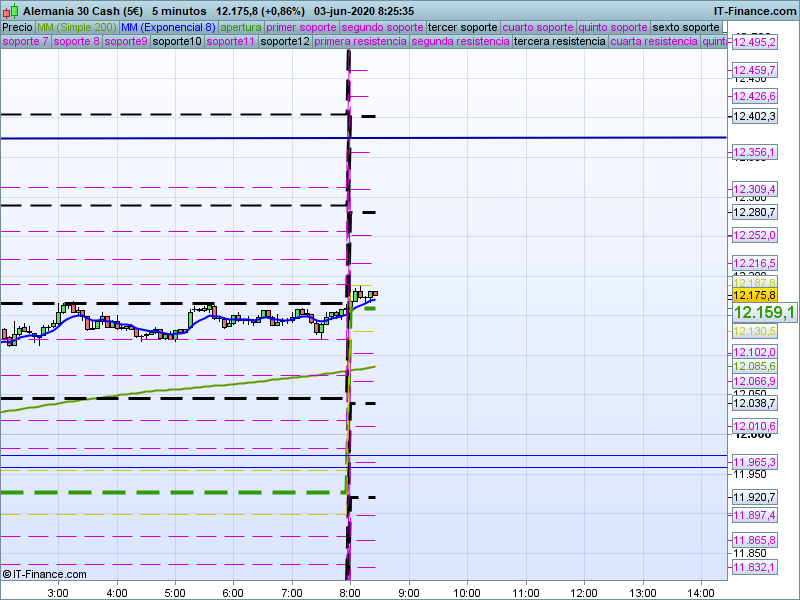Image resolution: width=800 pixels, height=600 pixels.
Task: Select the primer soporte label
Action: coord(303,27)
